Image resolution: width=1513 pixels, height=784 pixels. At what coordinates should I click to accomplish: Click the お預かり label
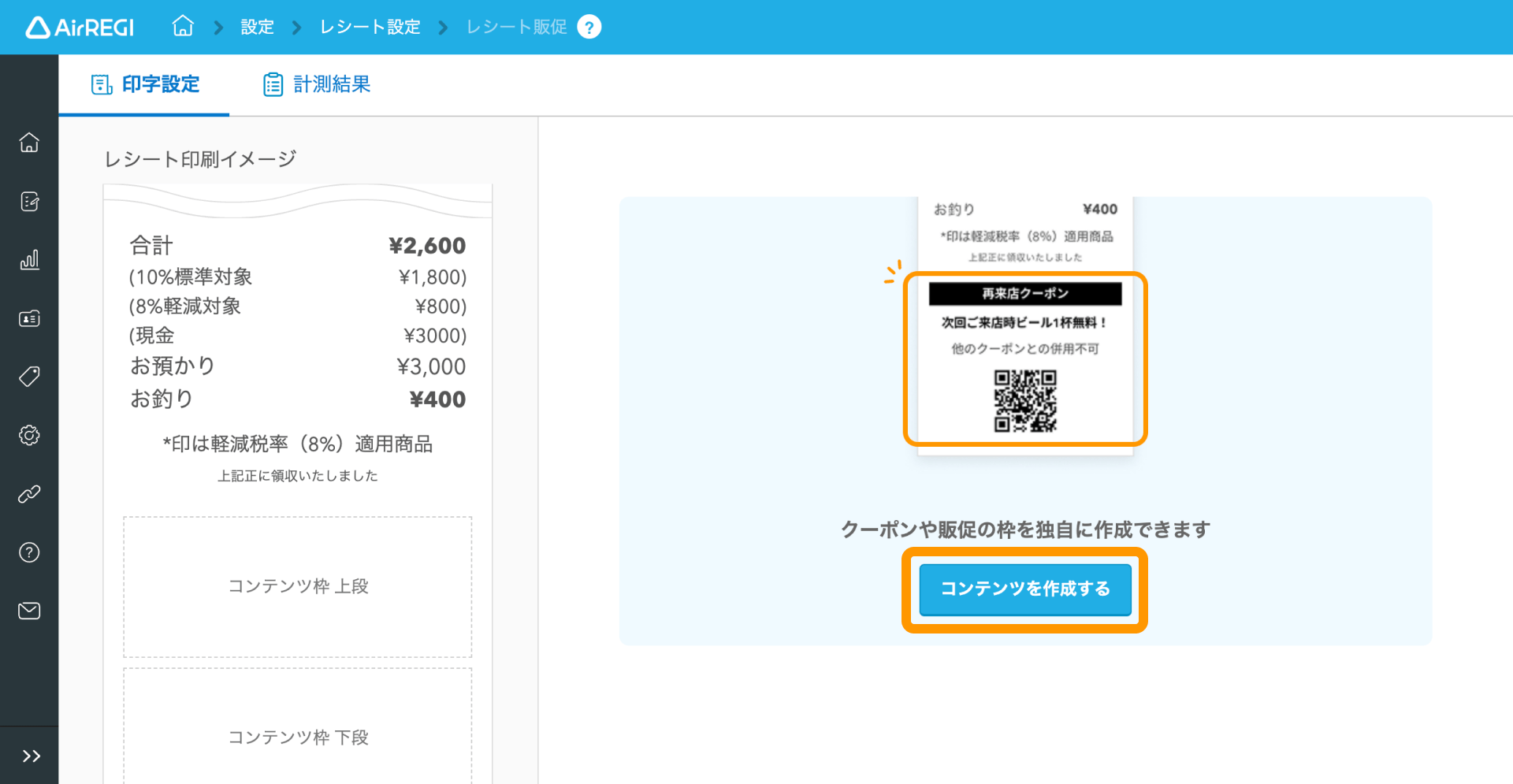pyautogui.click(x=173, y=366)
